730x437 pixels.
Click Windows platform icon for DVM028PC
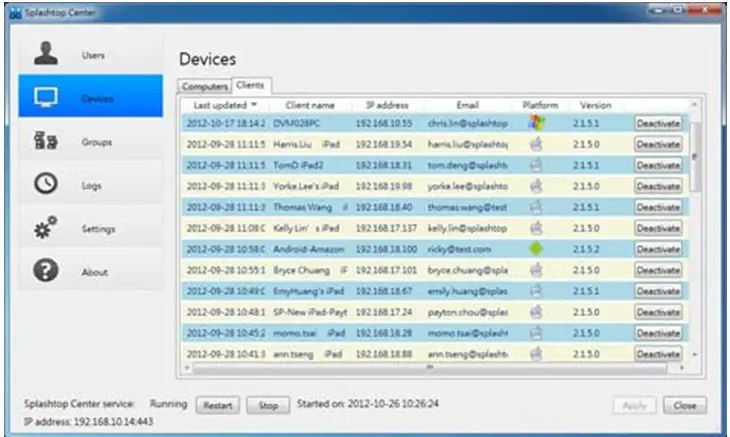point(536,123)
